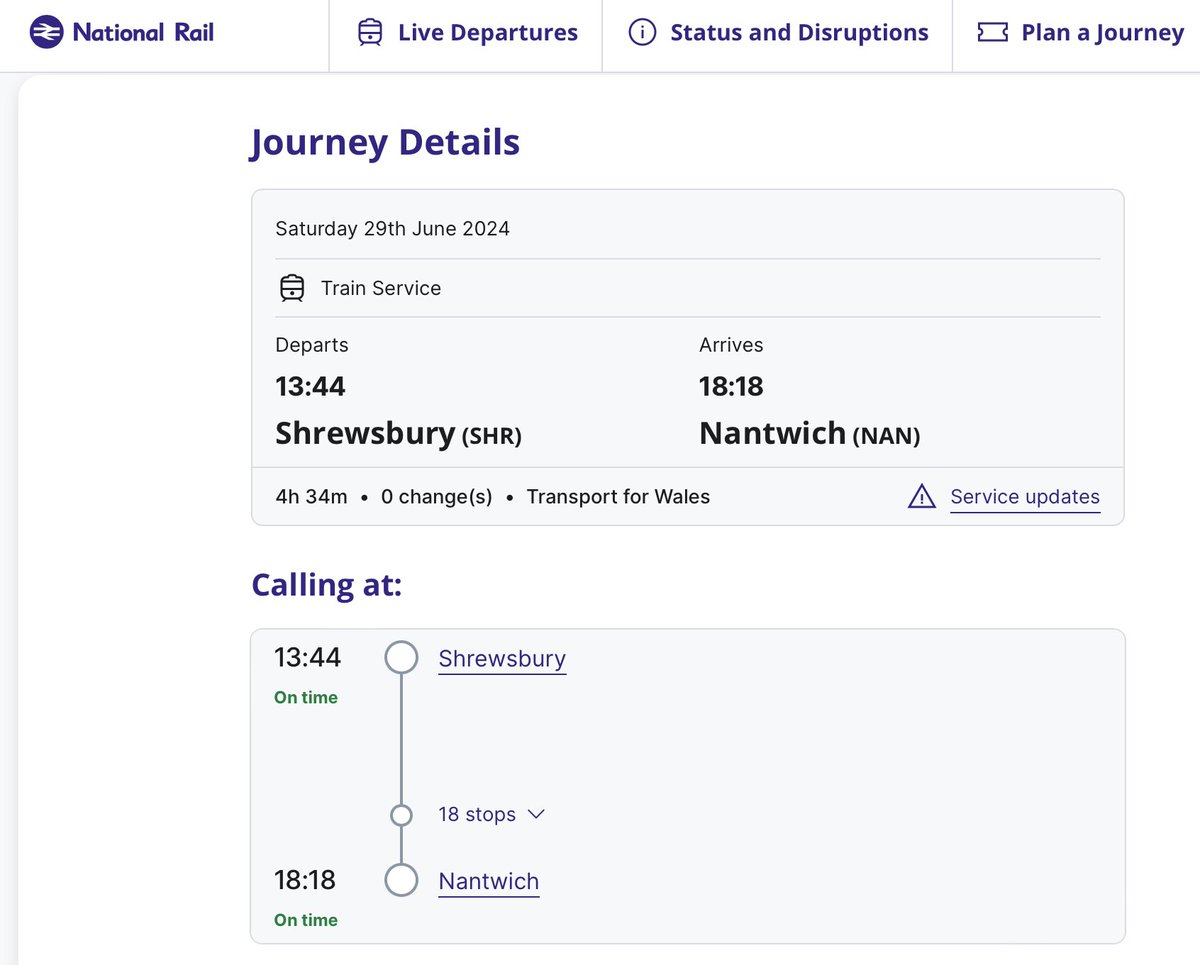Click the National Rail wordmark text
The width and height of the screenshot is (1200, 965).
(x=143, y=33)
